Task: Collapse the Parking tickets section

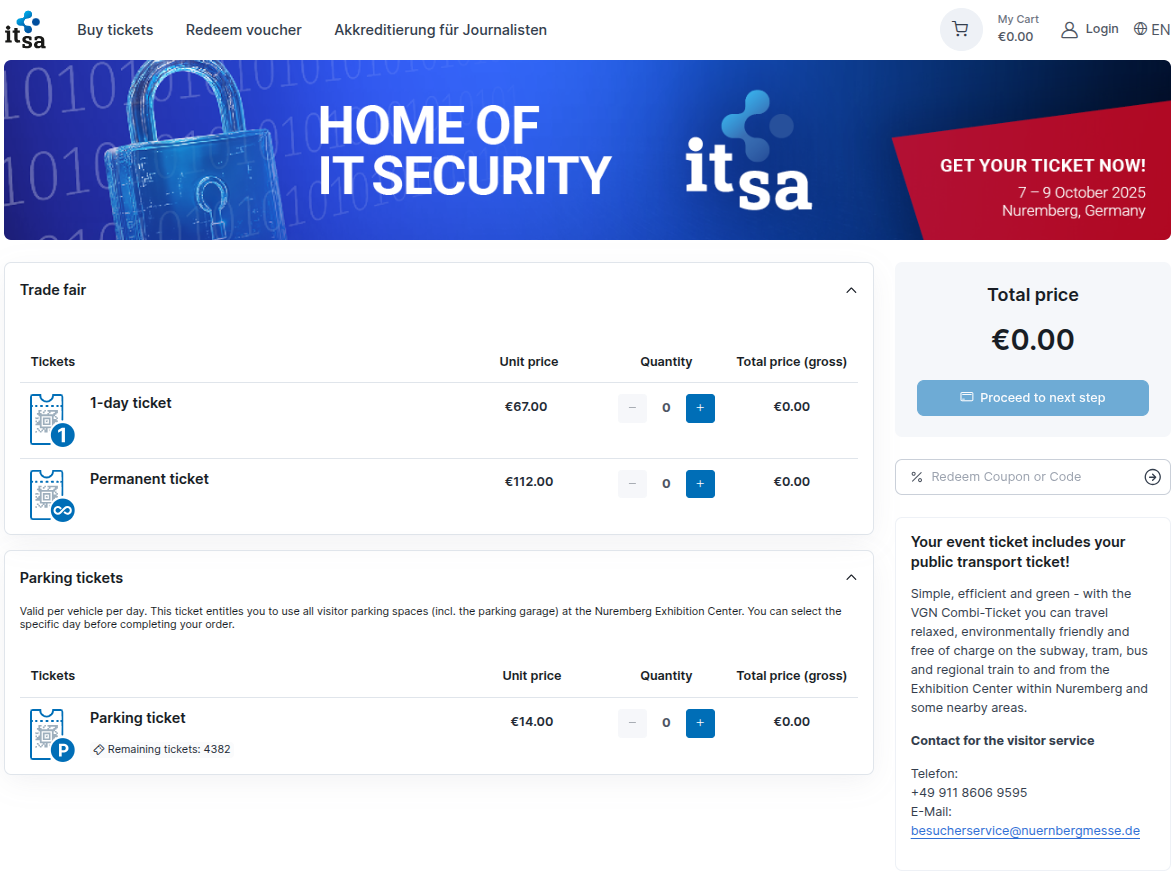Action: click(851, 578)
